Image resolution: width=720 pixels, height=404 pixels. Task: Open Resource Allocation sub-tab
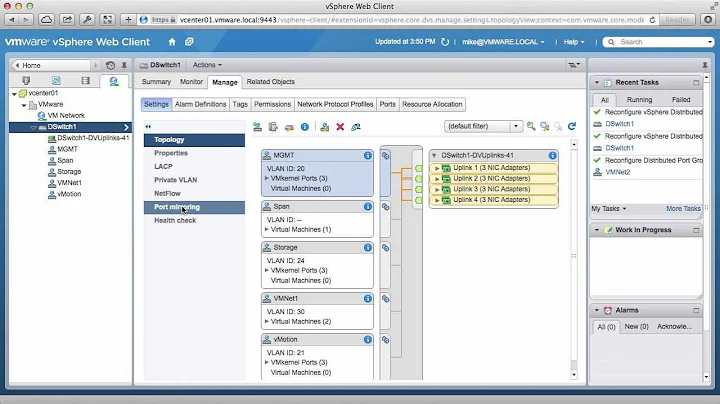(x=432, y=104)
